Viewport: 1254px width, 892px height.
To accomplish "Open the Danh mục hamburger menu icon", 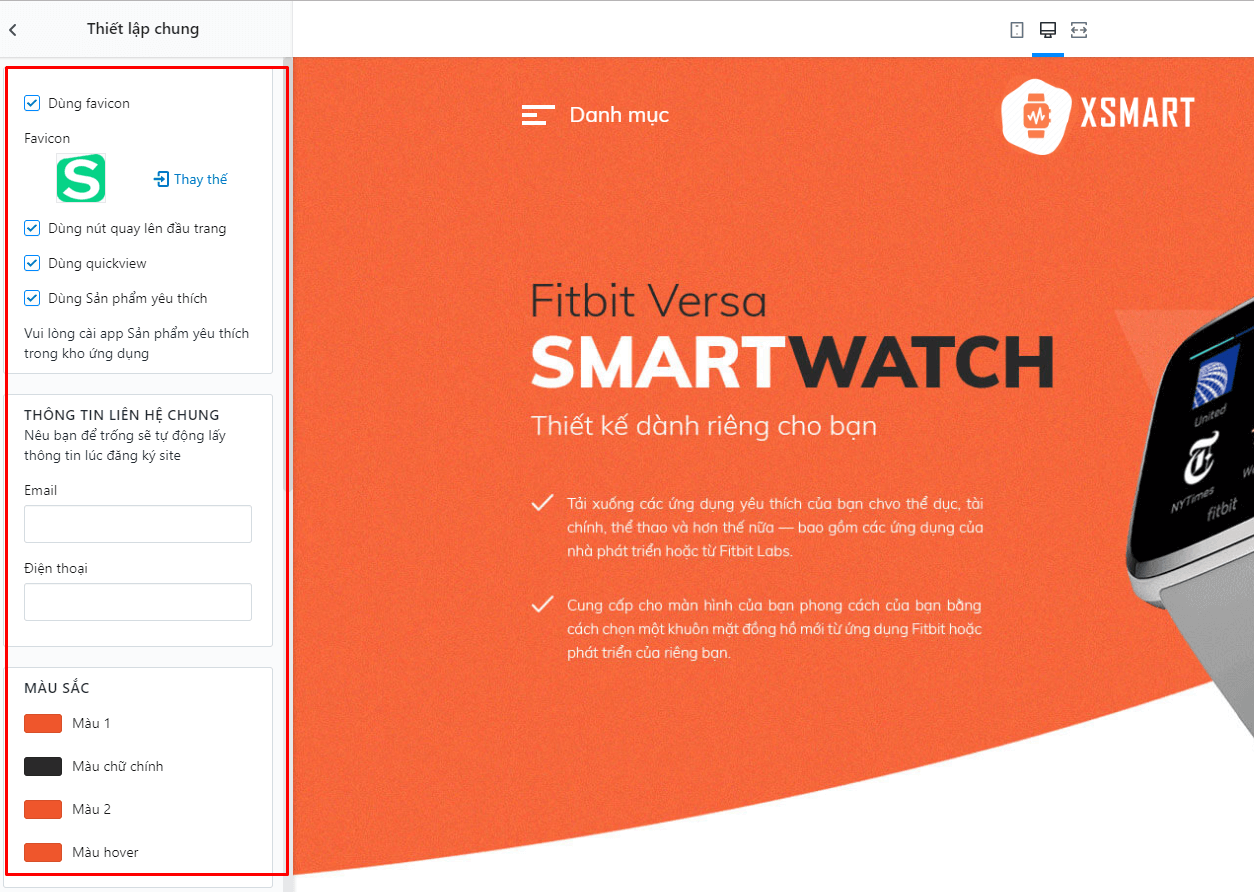I will click(538, 115).
